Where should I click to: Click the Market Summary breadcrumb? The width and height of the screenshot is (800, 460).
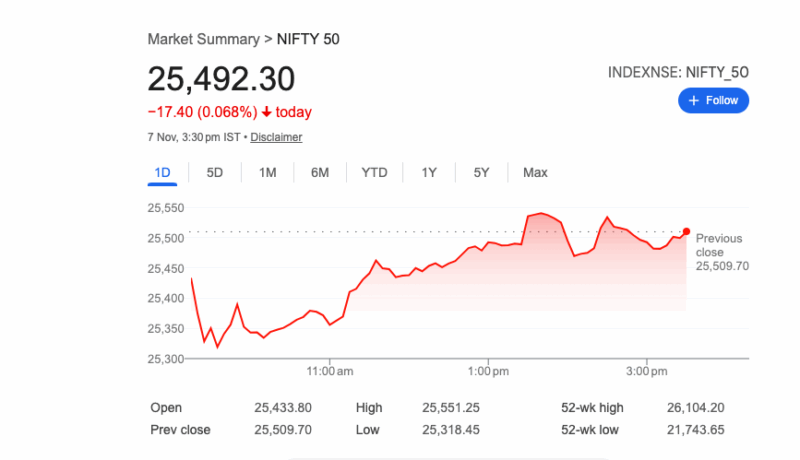[203, 39]
